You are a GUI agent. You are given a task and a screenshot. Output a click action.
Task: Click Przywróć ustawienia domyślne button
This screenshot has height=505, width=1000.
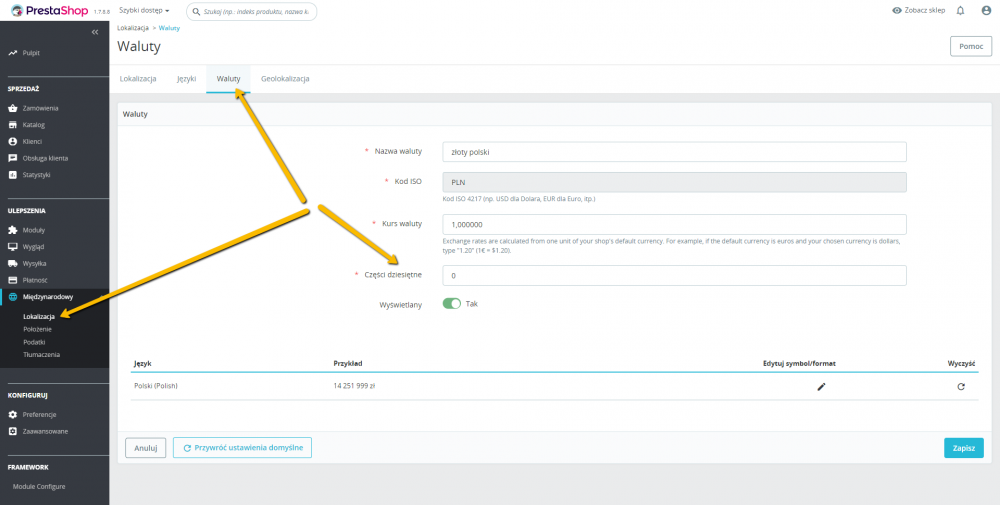(242, 448)
